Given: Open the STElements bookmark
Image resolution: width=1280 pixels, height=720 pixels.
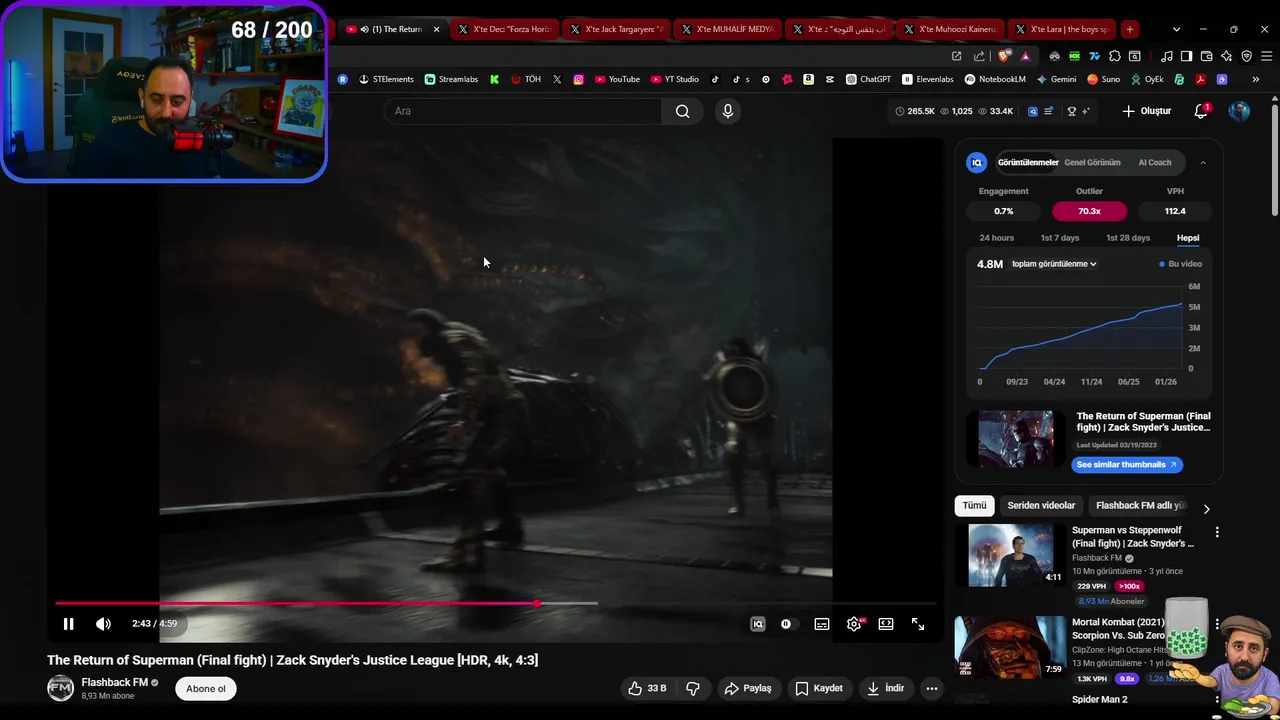Looking at the screenshot, I should pos(386,79).
